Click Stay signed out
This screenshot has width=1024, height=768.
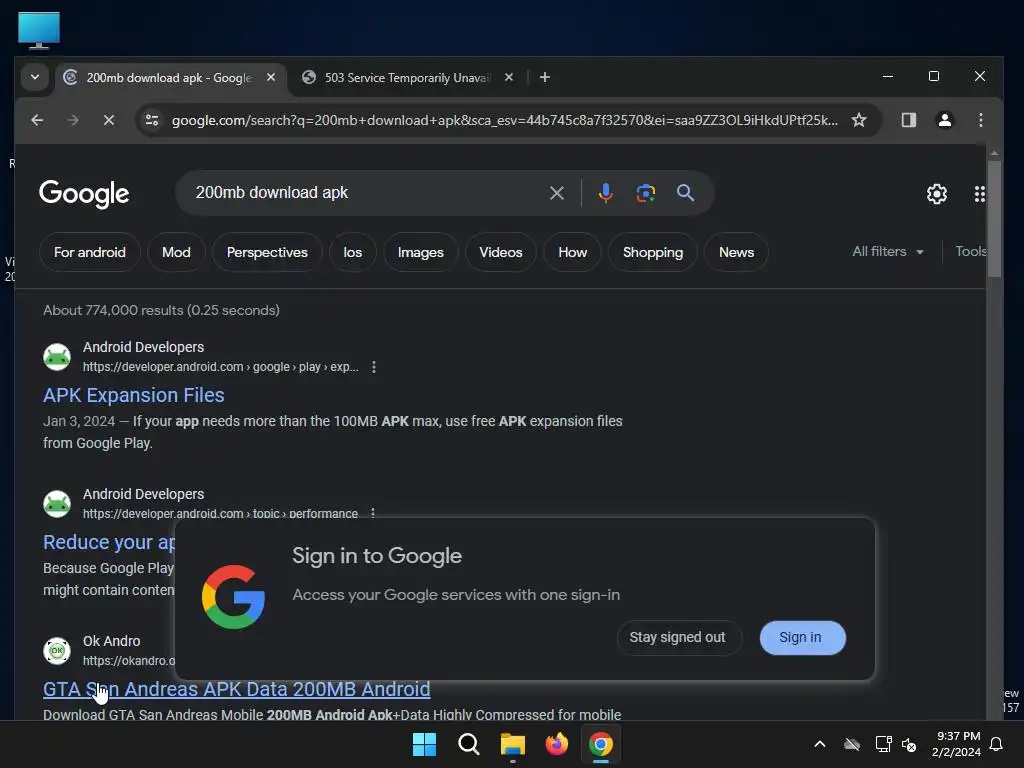678,637
